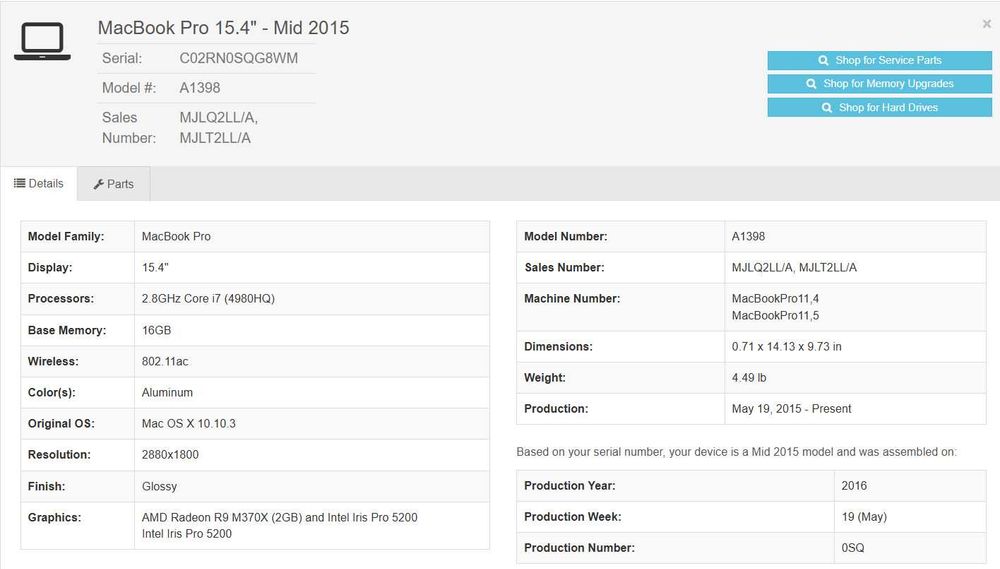Click the Shop for Memory Upgrades button
This screenshot has width=1000, height=569.
tap(879, 84)
